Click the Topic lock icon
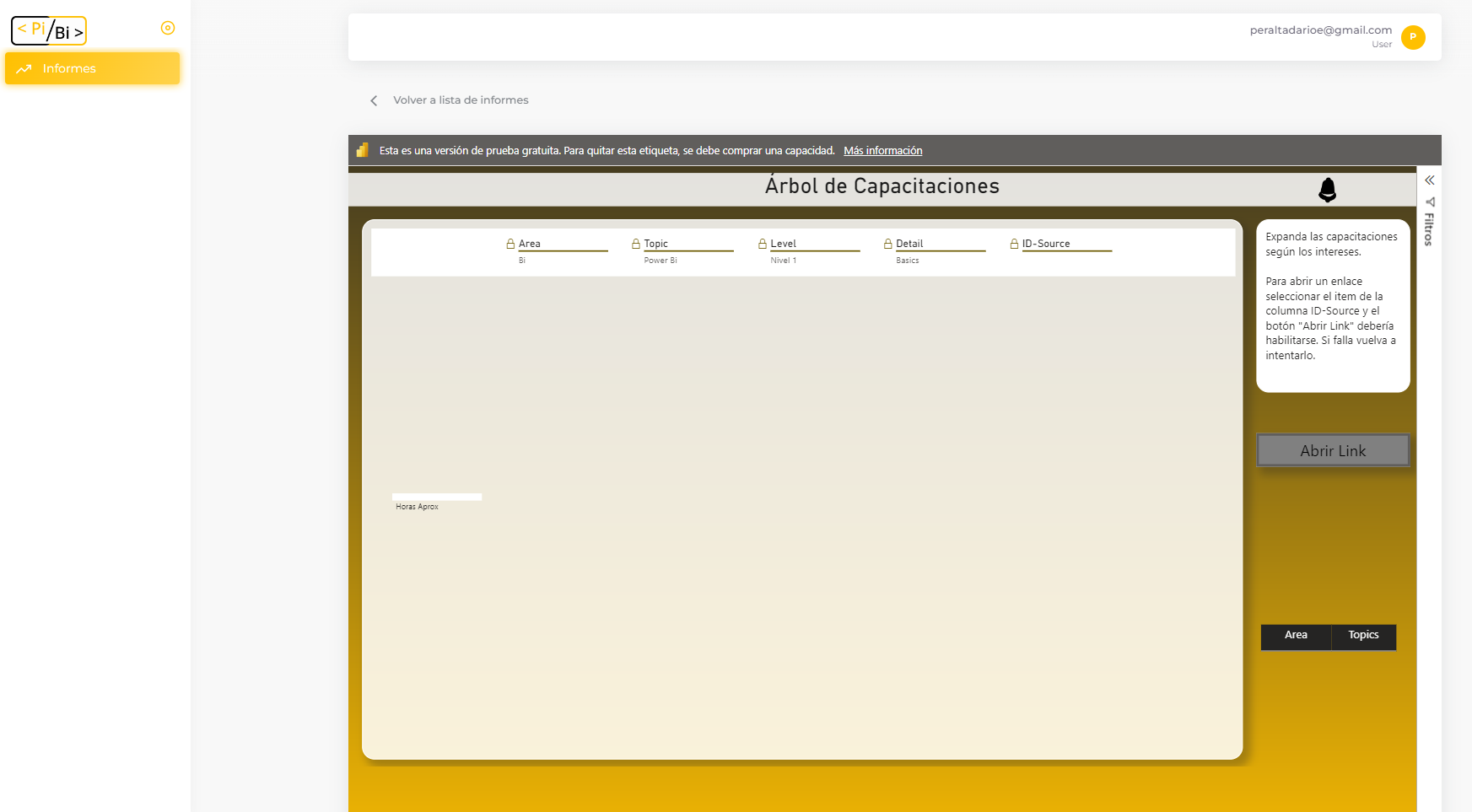 (636, 244)
